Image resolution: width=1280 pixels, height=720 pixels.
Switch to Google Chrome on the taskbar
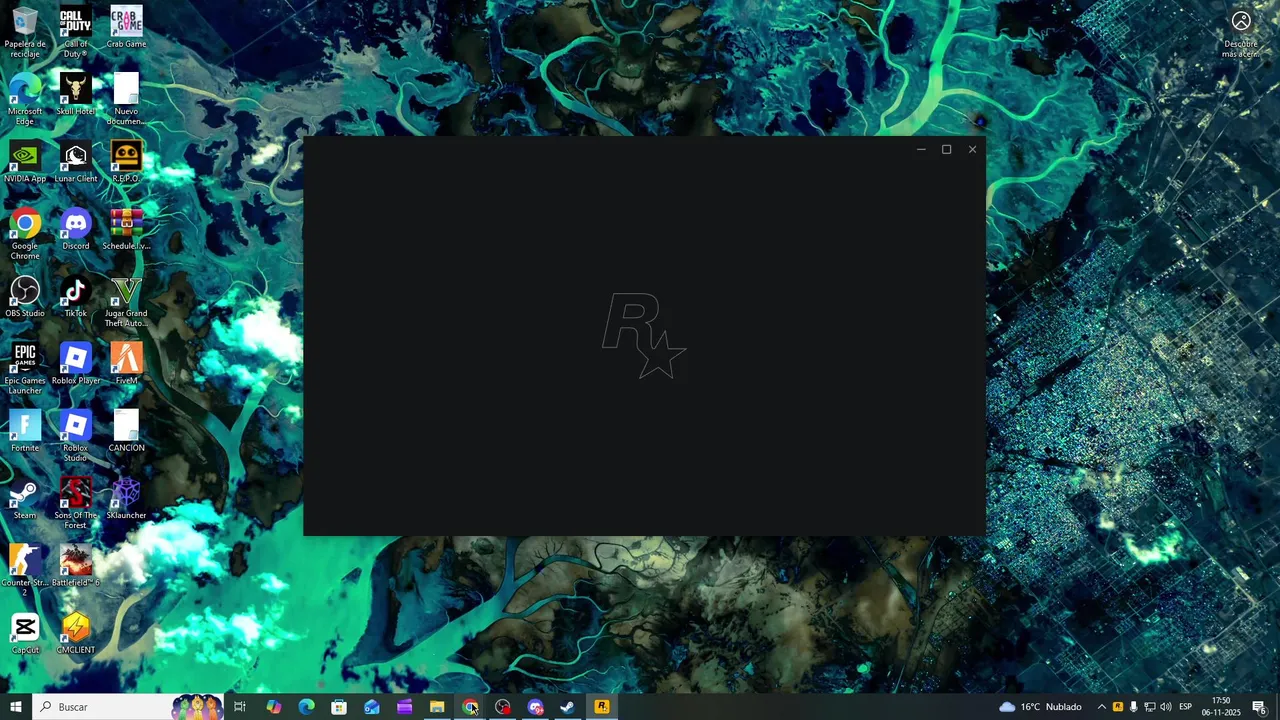(x=470, y=707)
